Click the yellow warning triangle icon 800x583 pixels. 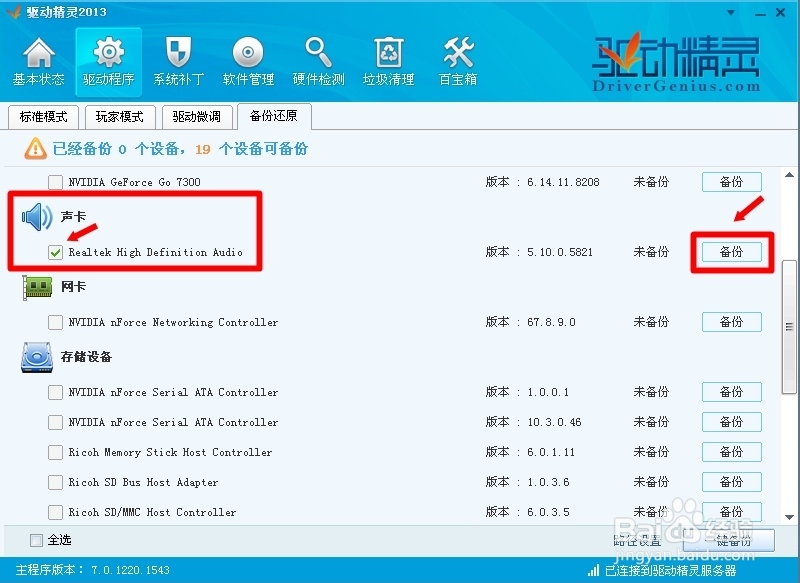36,149
